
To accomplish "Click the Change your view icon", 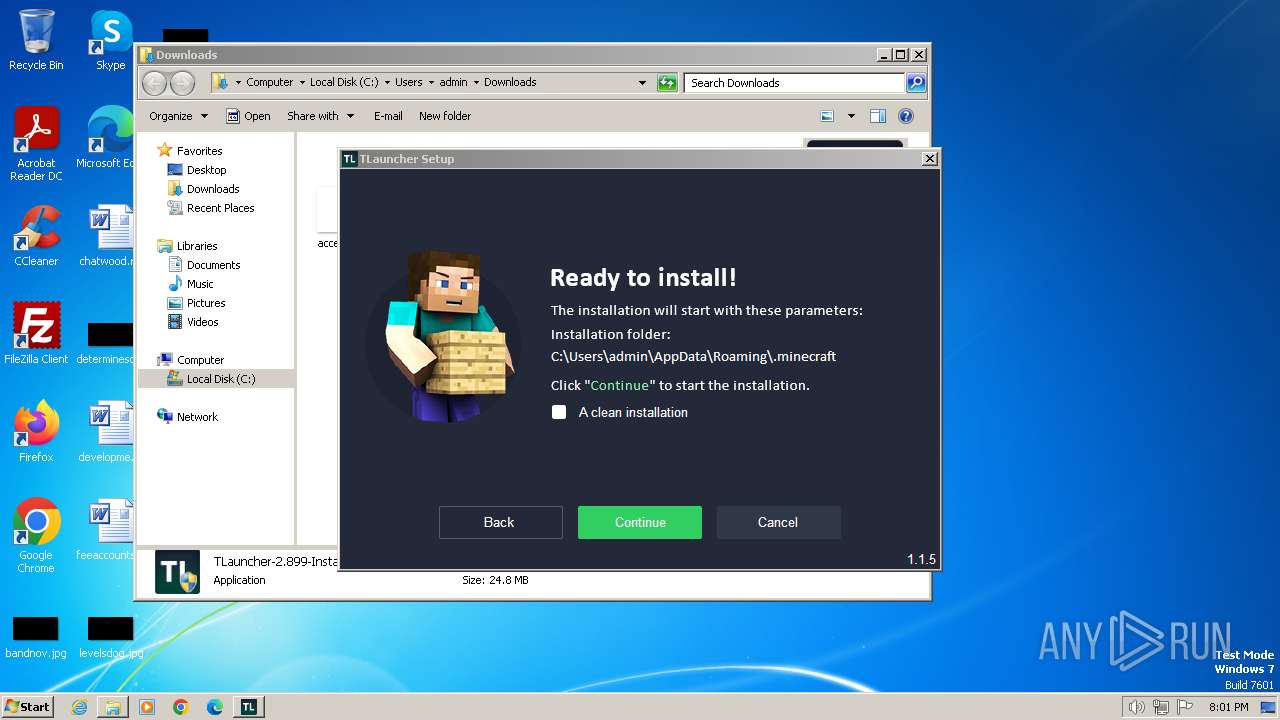I will (827, 116).
